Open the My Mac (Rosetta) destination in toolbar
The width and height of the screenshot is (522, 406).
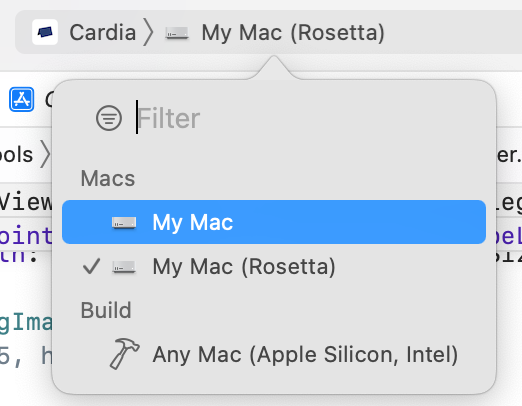pyautogui.click(x=293, y=33)
